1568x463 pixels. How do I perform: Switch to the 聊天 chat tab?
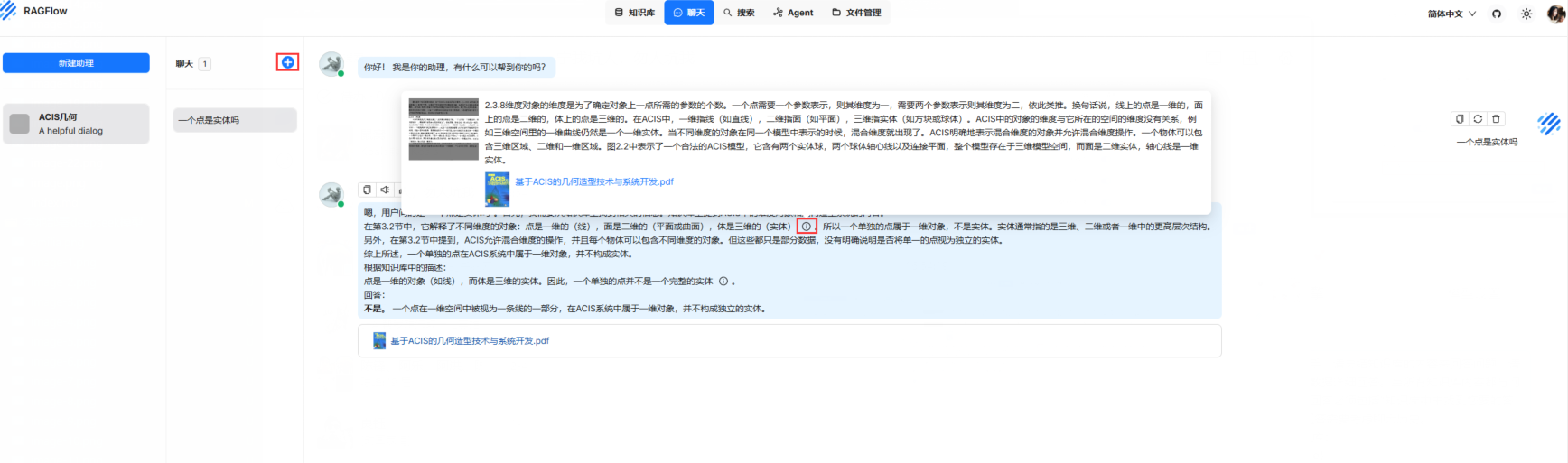[x=689, y=13]
